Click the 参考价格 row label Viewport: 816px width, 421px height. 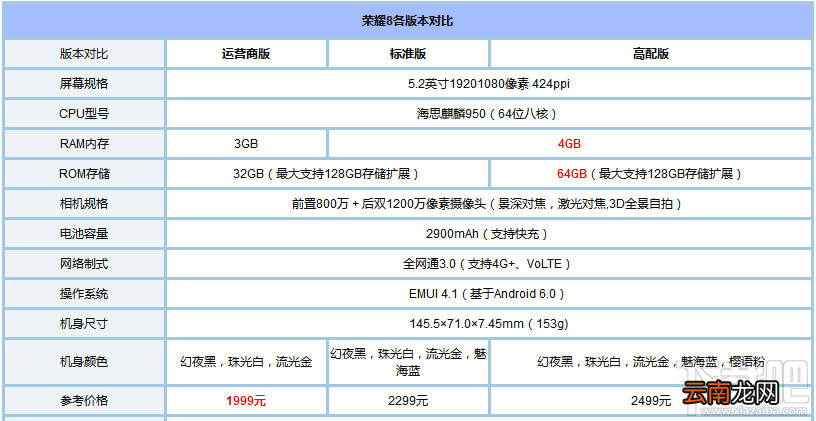click(x=84, y=401)
